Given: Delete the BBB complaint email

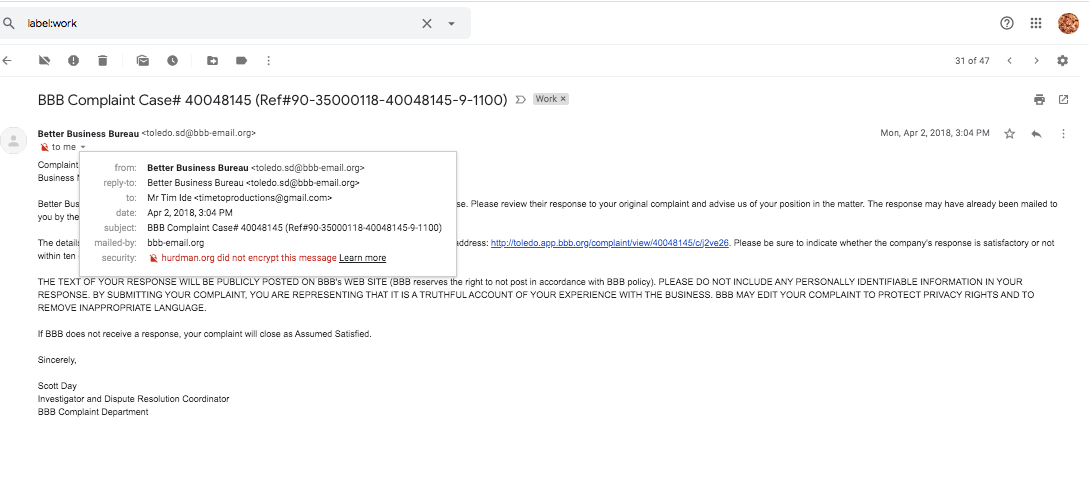Looking at the screenshot, I should [102, 61].
